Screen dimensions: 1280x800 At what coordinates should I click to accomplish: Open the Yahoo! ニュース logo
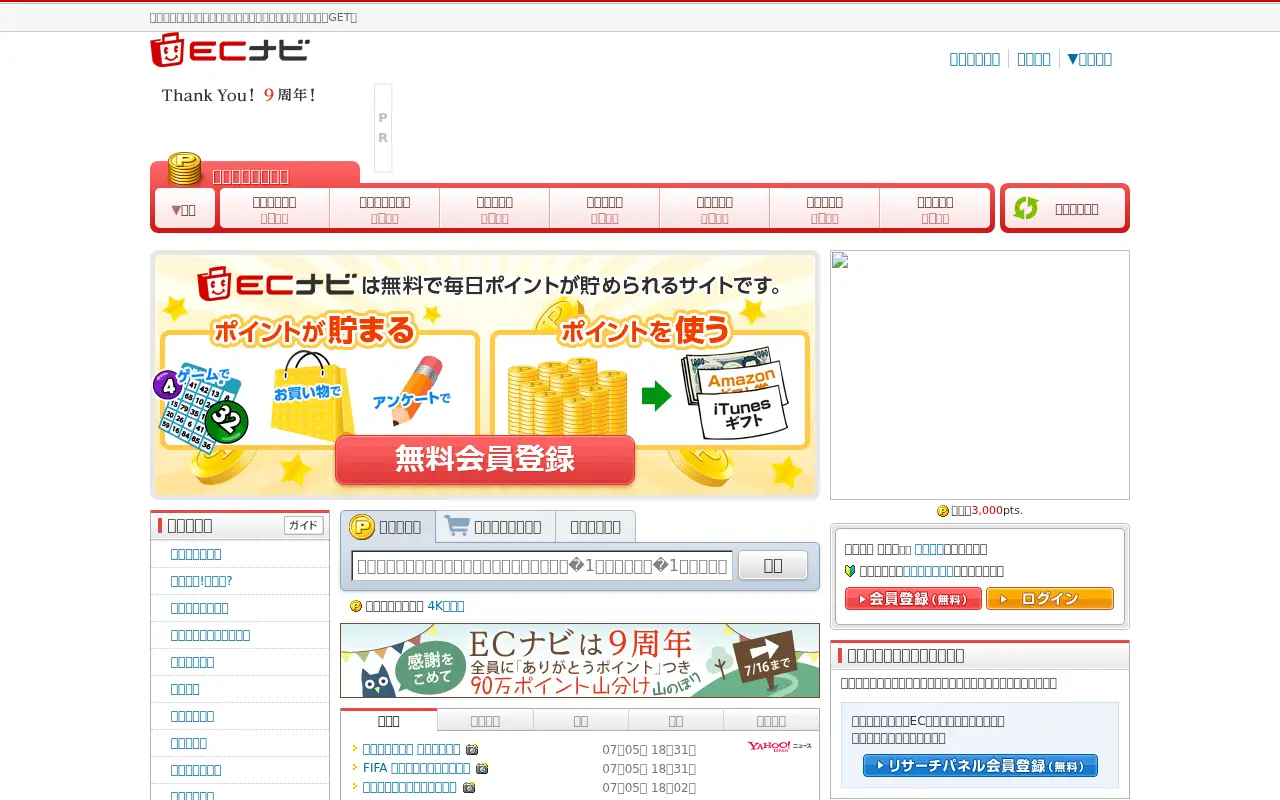click(x=779, y=746)
